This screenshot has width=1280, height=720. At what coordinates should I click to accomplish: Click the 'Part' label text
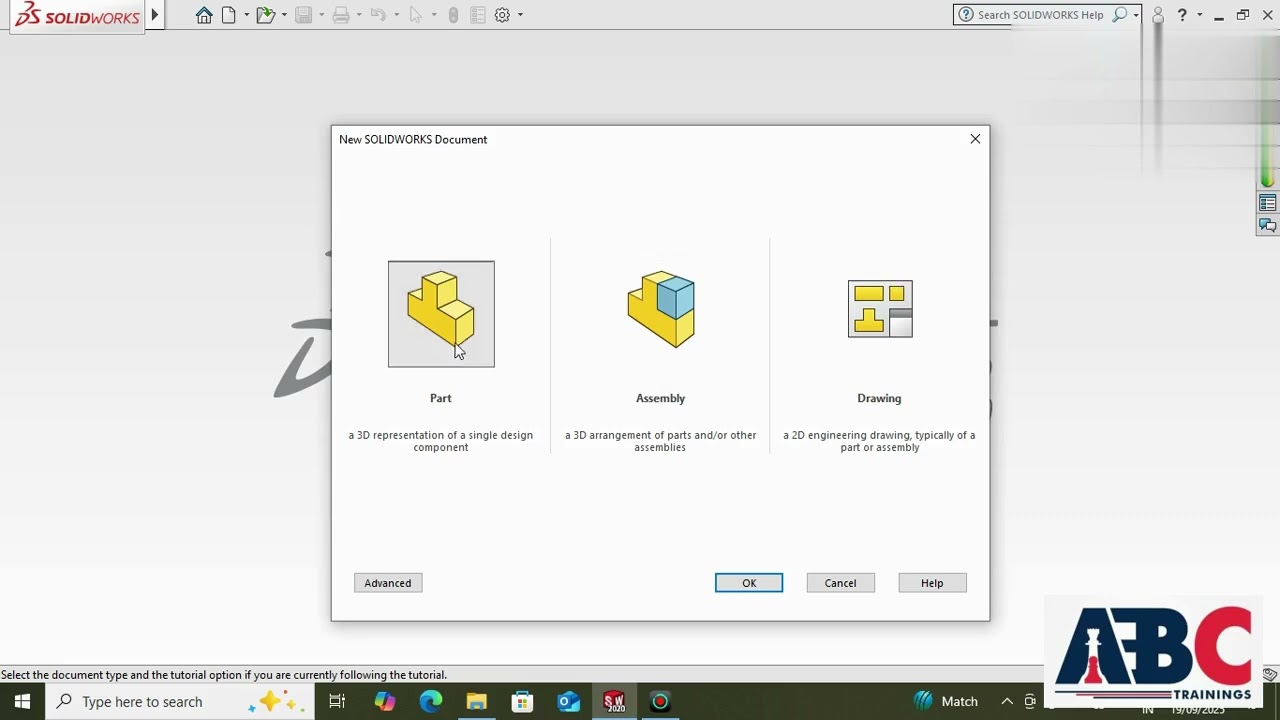441,398
